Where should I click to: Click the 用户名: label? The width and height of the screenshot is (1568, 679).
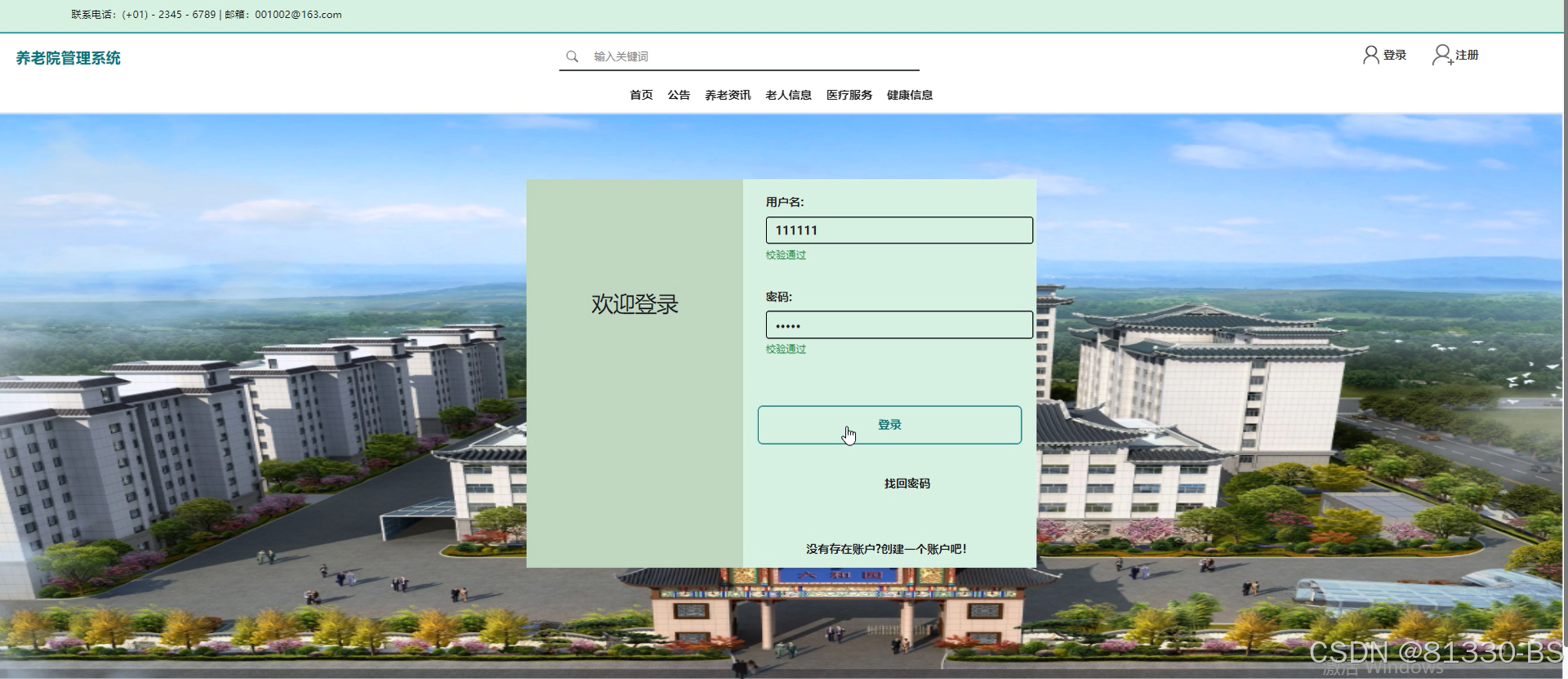click(x=785, y=202)
